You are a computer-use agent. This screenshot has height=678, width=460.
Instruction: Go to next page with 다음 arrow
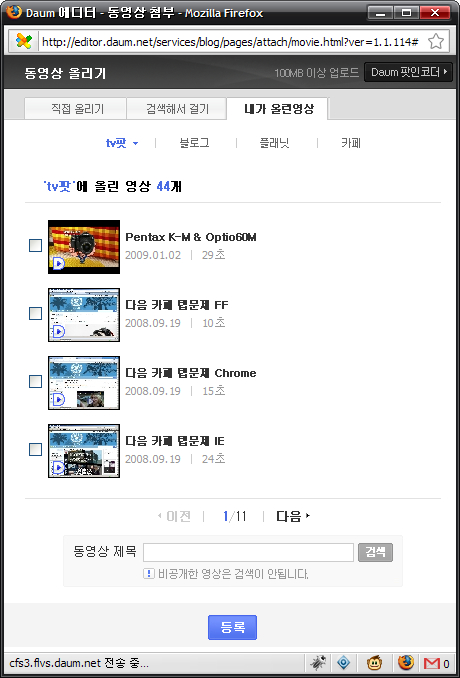(x=293, y=516)
